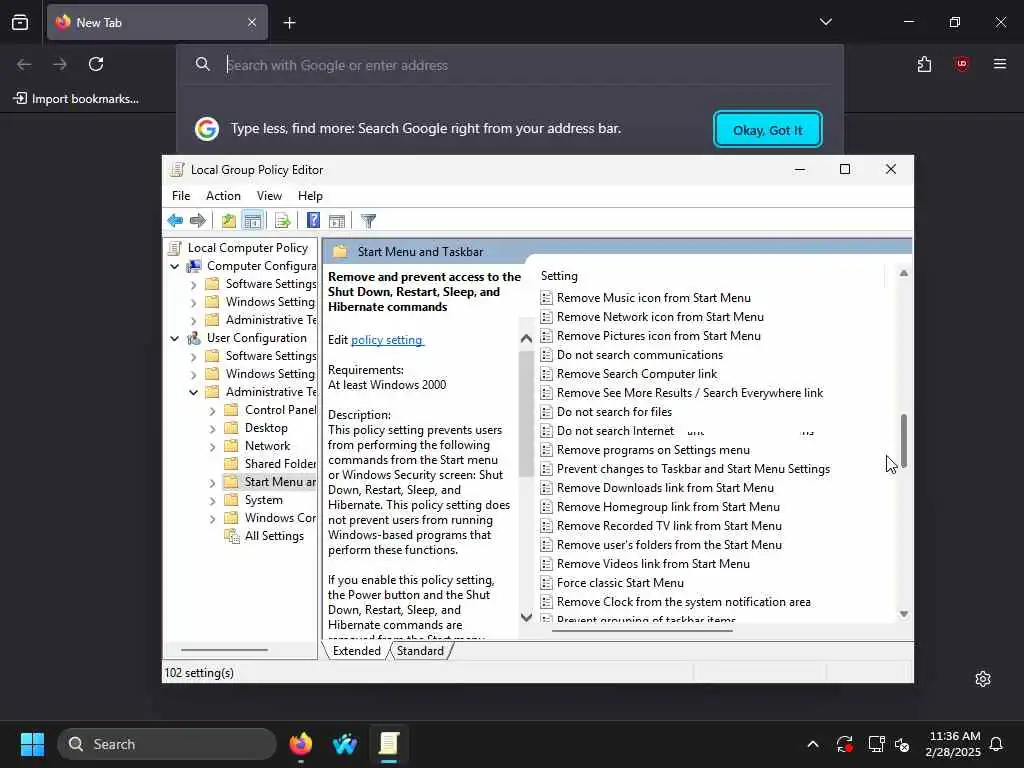Click the blue W app taskbar icon
The image size is (1024, 768).
[345, 744]
